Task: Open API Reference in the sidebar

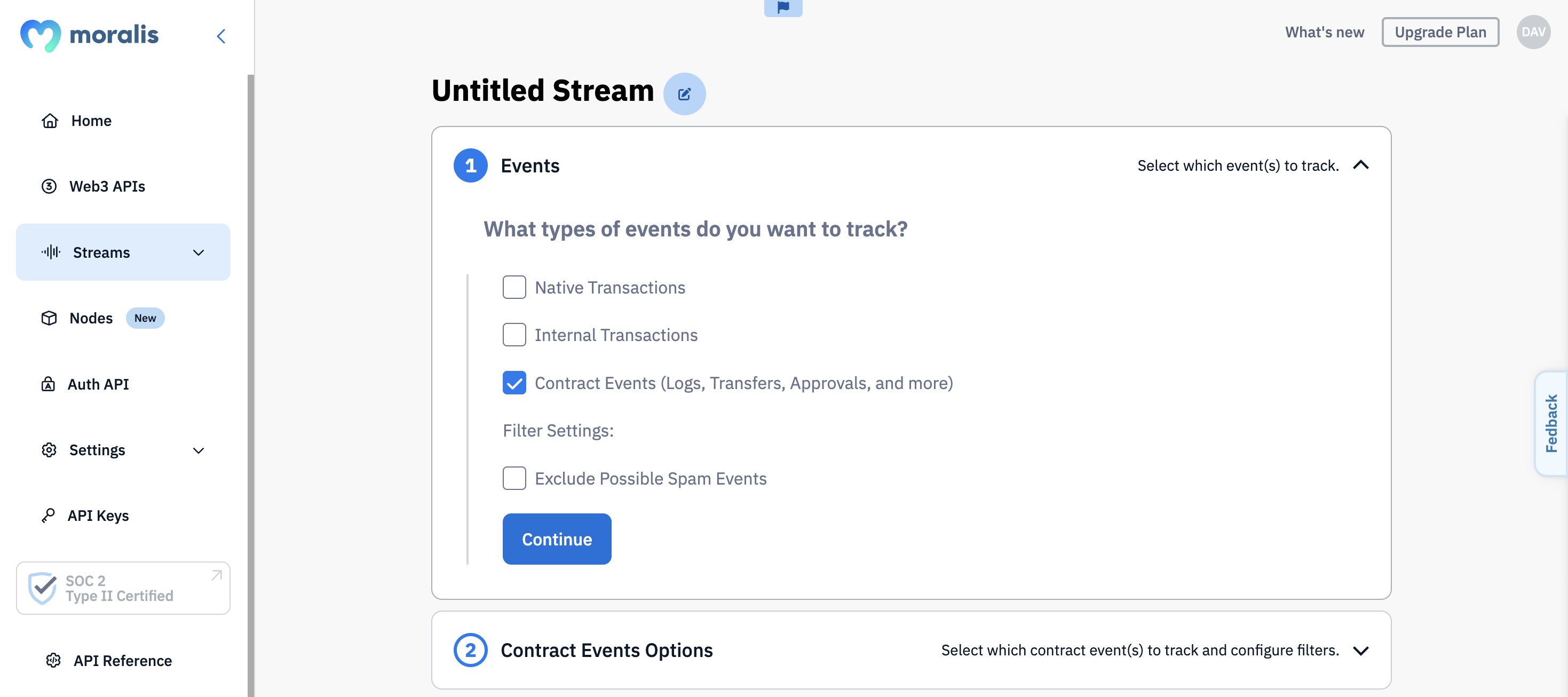Action: pos(123,661)
